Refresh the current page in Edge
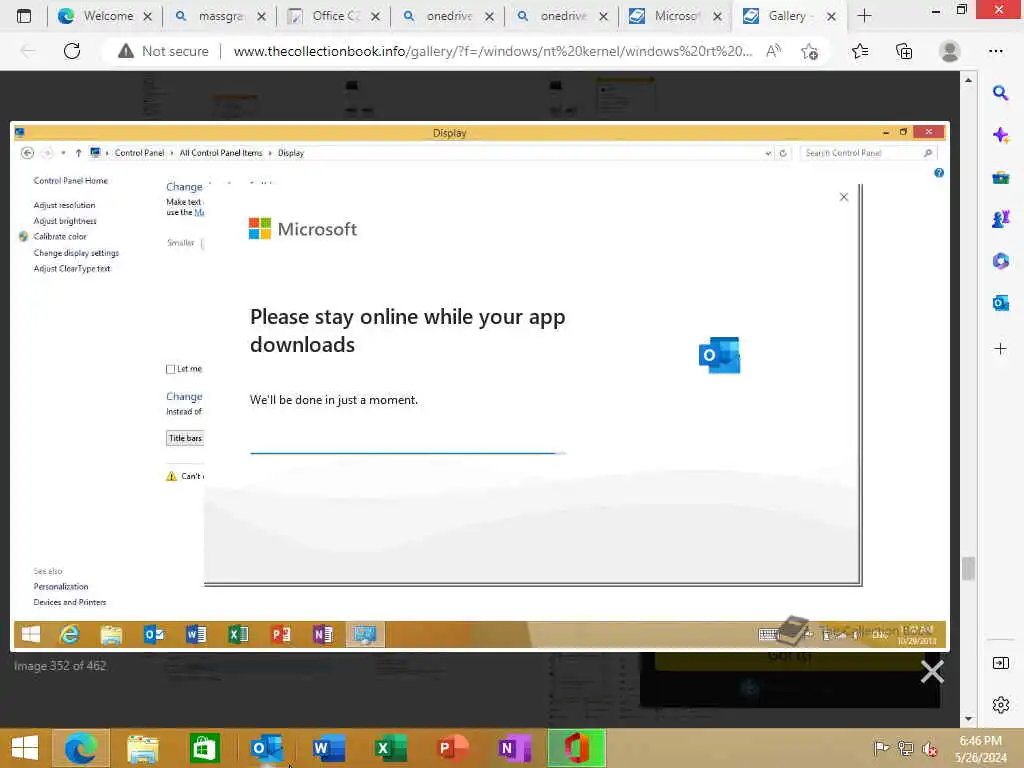The image size is (1024, 768). tap(72, 51)
